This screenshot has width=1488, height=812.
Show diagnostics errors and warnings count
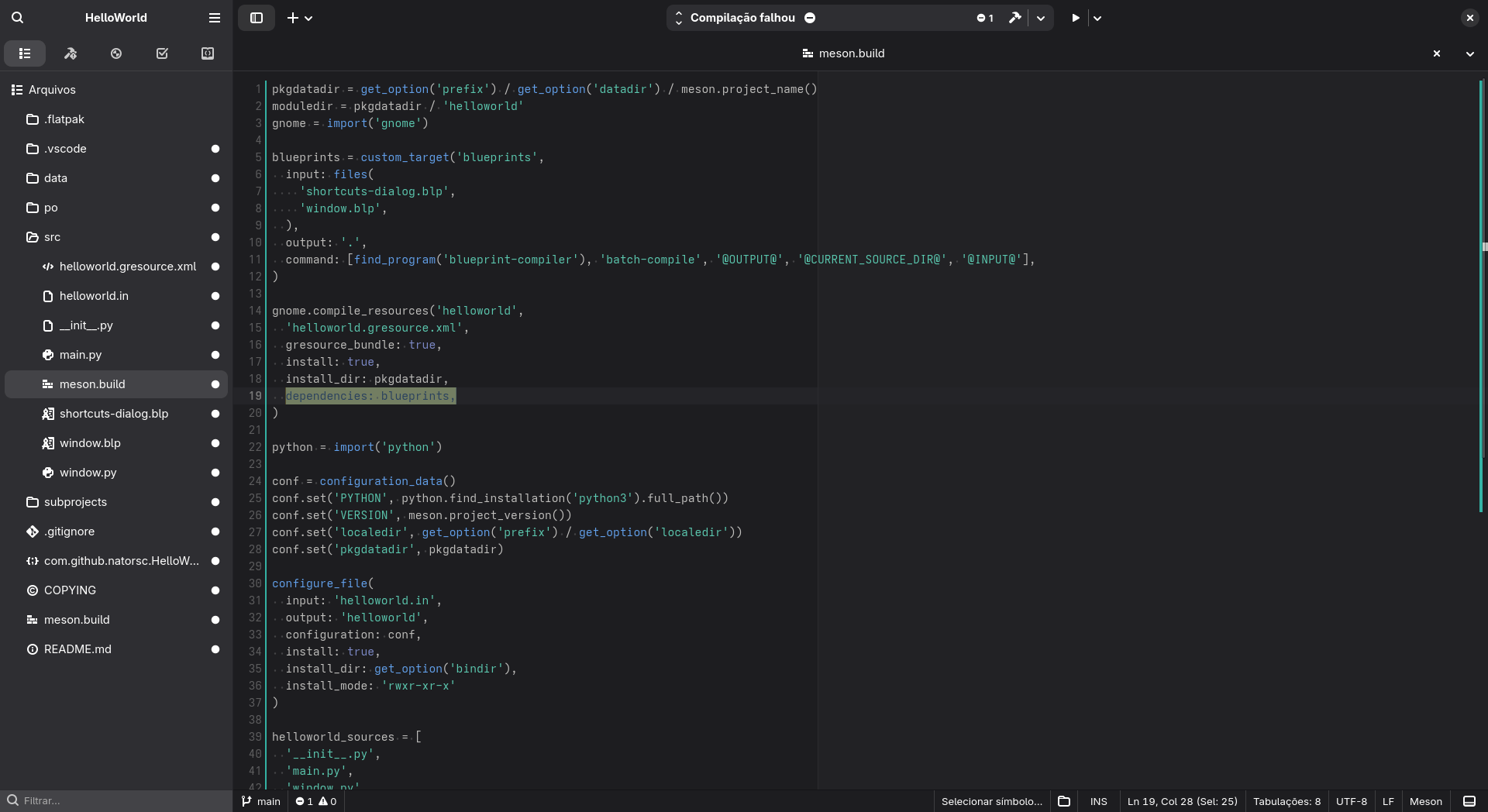point(316,801)
